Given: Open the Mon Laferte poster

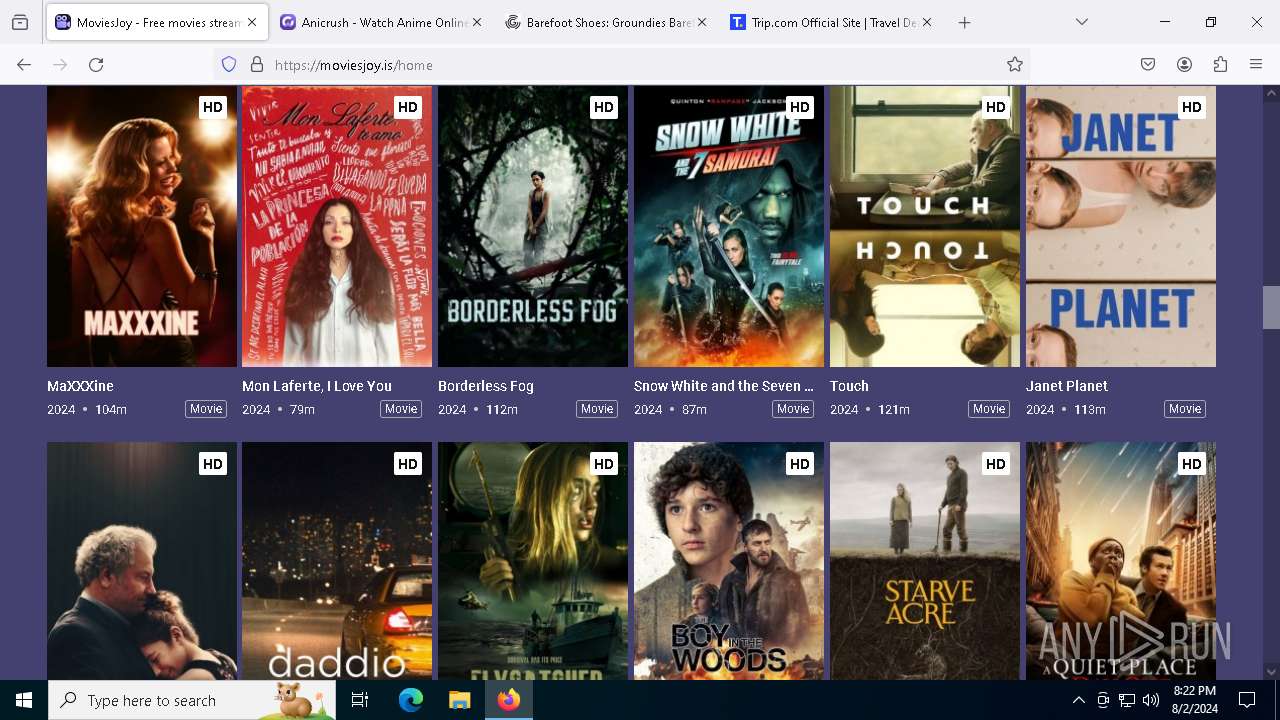Looking at the screenshot, I should (337, 227).
